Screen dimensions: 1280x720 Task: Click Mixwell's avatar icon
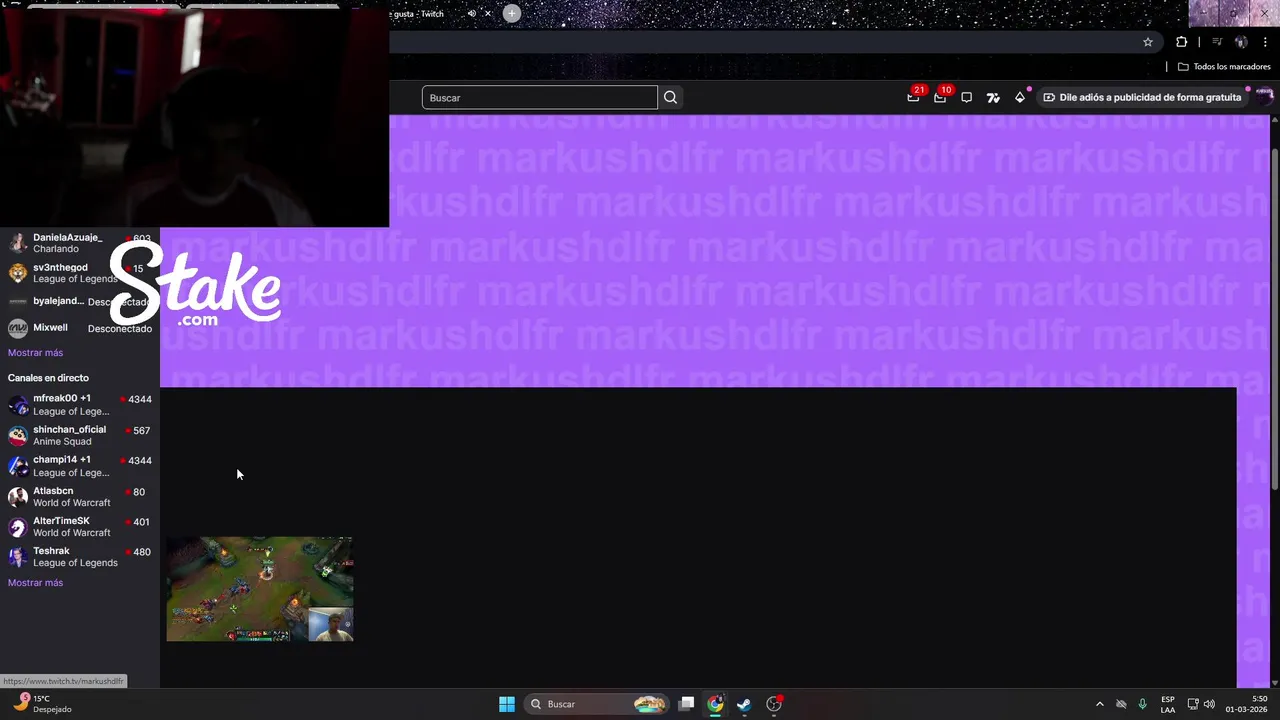click(18, 328)
